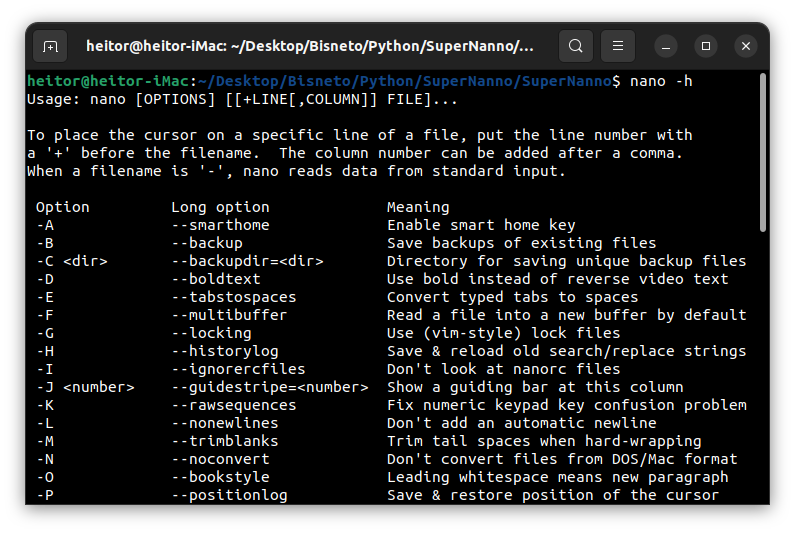Viewport: 795px width, 533px height.
Task: Click 'Enable smart home key' description
Action: (x=481, y=225)
